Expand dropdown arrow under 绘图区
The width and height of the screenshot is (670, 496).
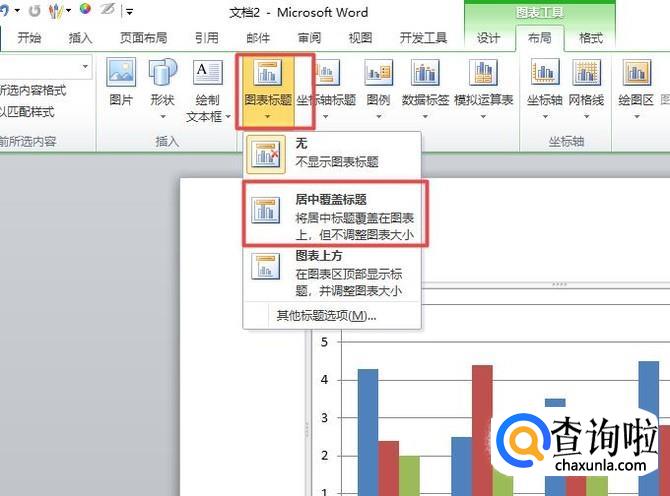[637, 117]
